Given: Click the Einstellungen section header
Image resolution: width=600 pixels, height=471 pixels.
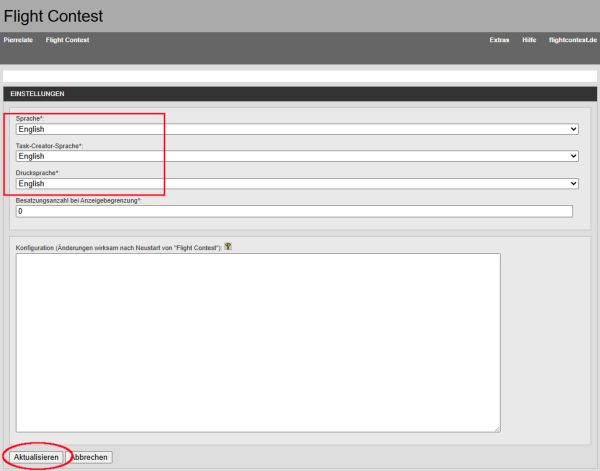Looking at the screenshot, I should pyautogui.click(x=37, y=94).
